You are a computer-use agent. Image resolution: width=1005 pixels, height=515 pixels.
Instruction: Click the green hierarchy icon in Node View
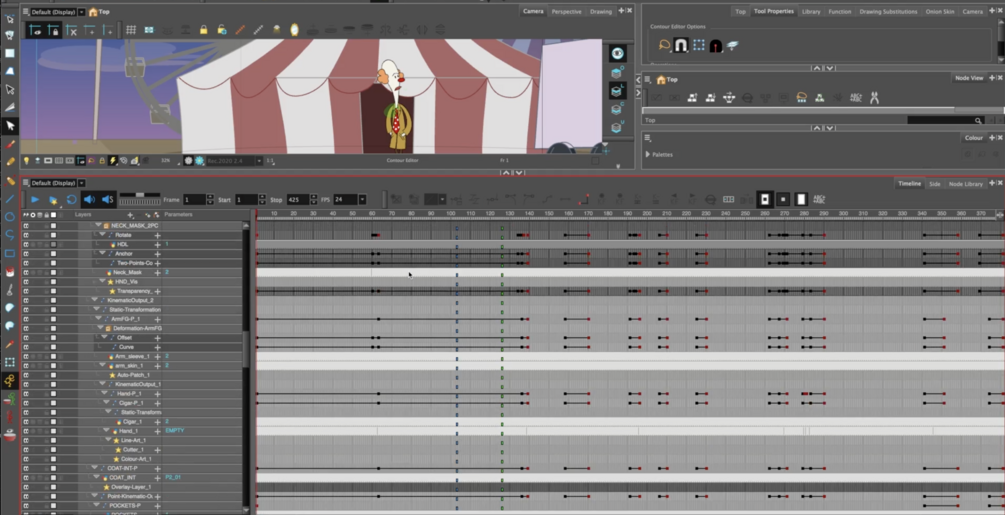pos(819,98)
